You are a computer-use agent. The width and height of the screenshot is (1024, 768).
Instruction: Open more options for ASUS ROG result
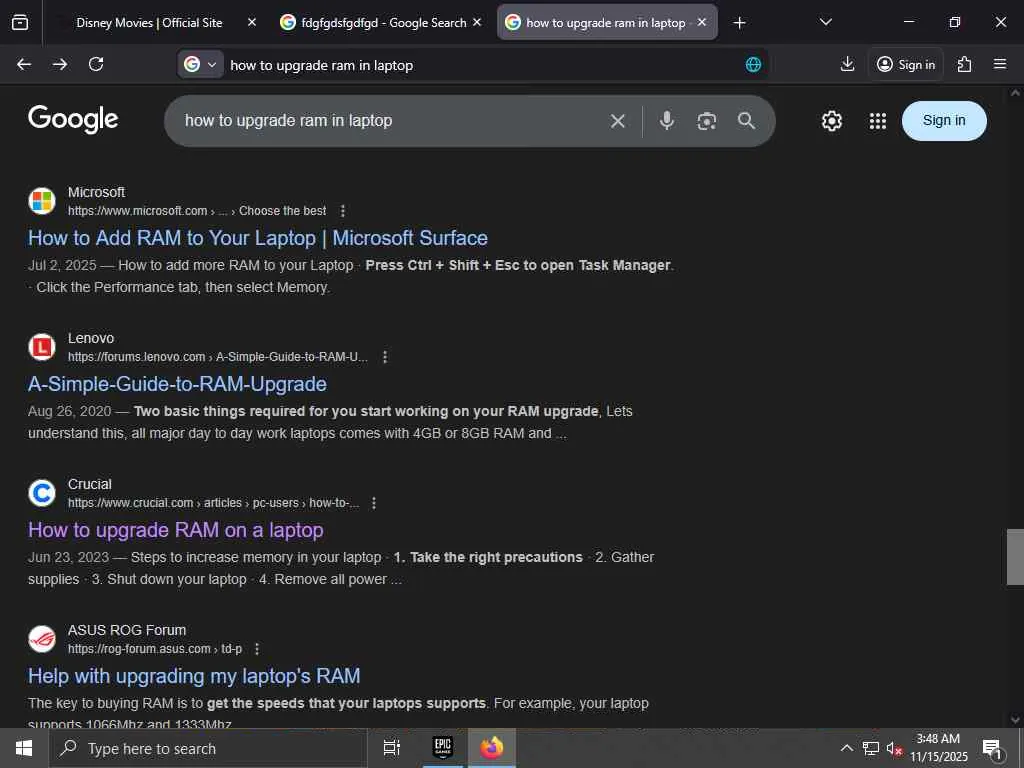(257, 648)
